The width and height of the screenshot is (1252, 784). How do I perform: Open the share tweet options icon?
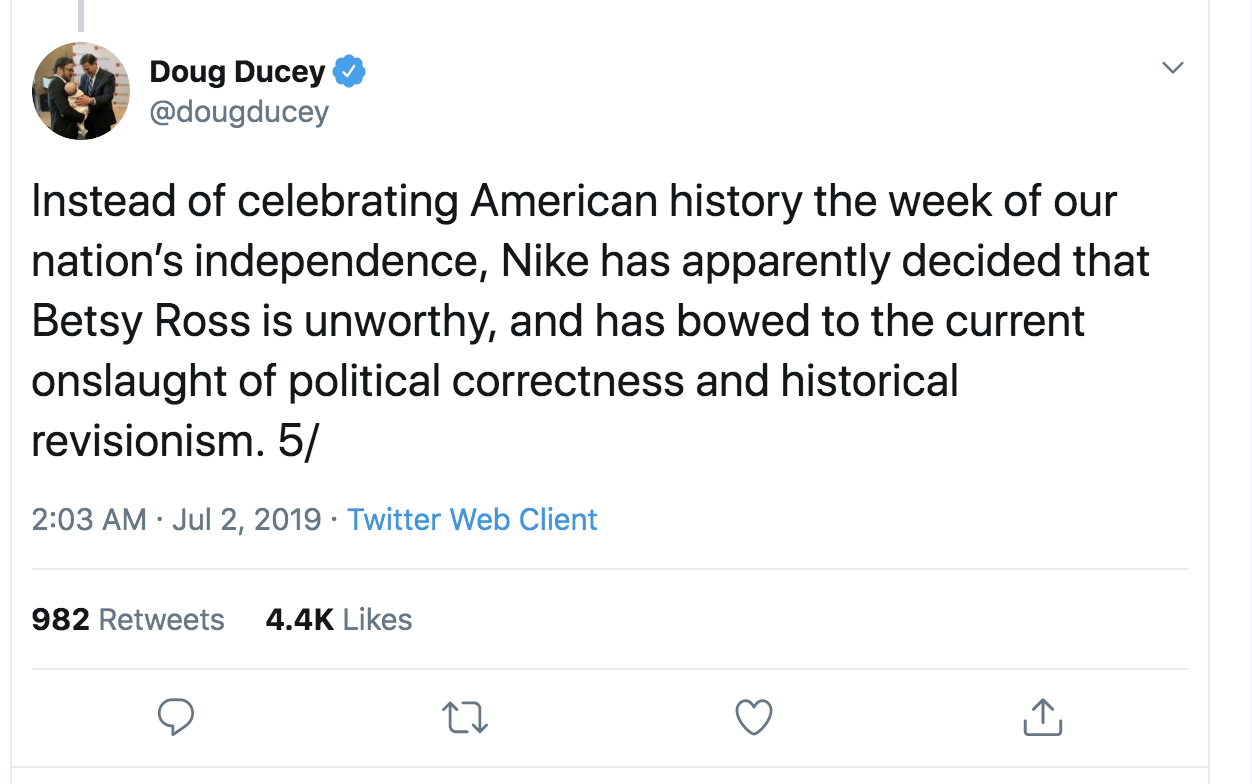point(1041,716)
